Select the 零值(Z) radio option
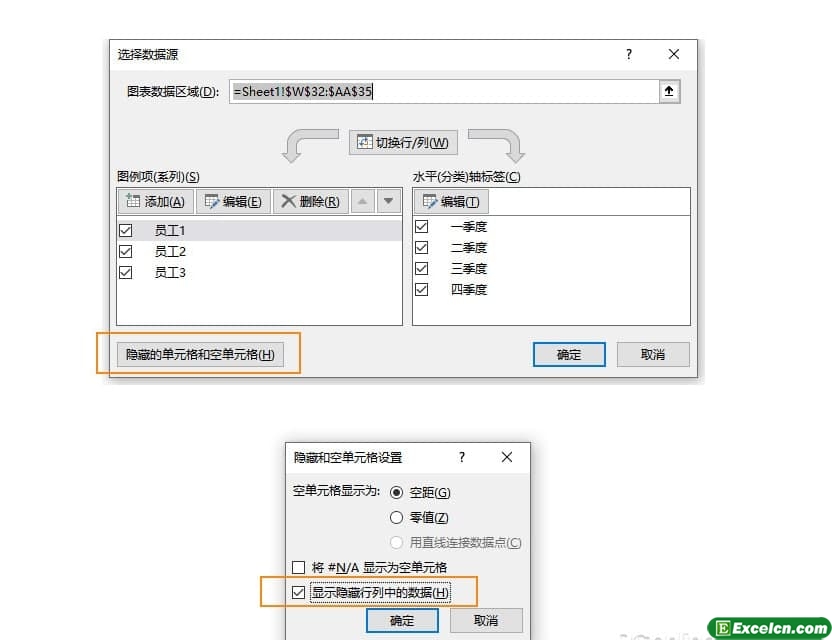832x640 pixels. (x=396, y=517)
